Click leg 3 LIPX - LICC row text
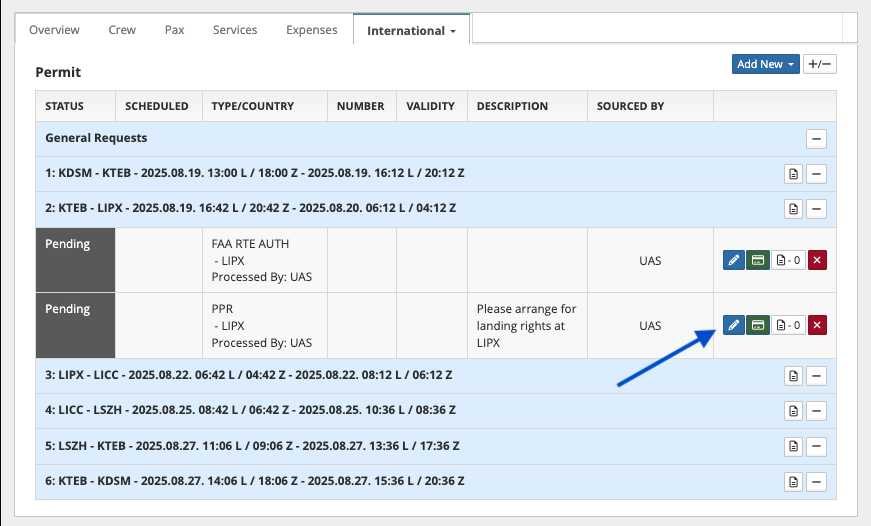Viewport: 871px width, 526px height. pyautogui.click(x=249, y=375)
